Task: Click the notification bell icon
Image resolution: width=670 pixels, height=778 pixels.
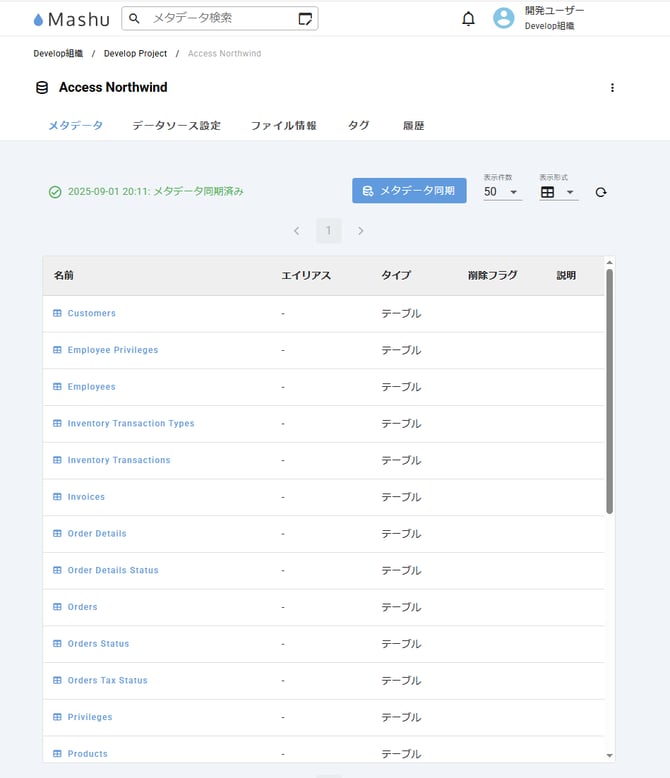Action: (x=468, y=19)
